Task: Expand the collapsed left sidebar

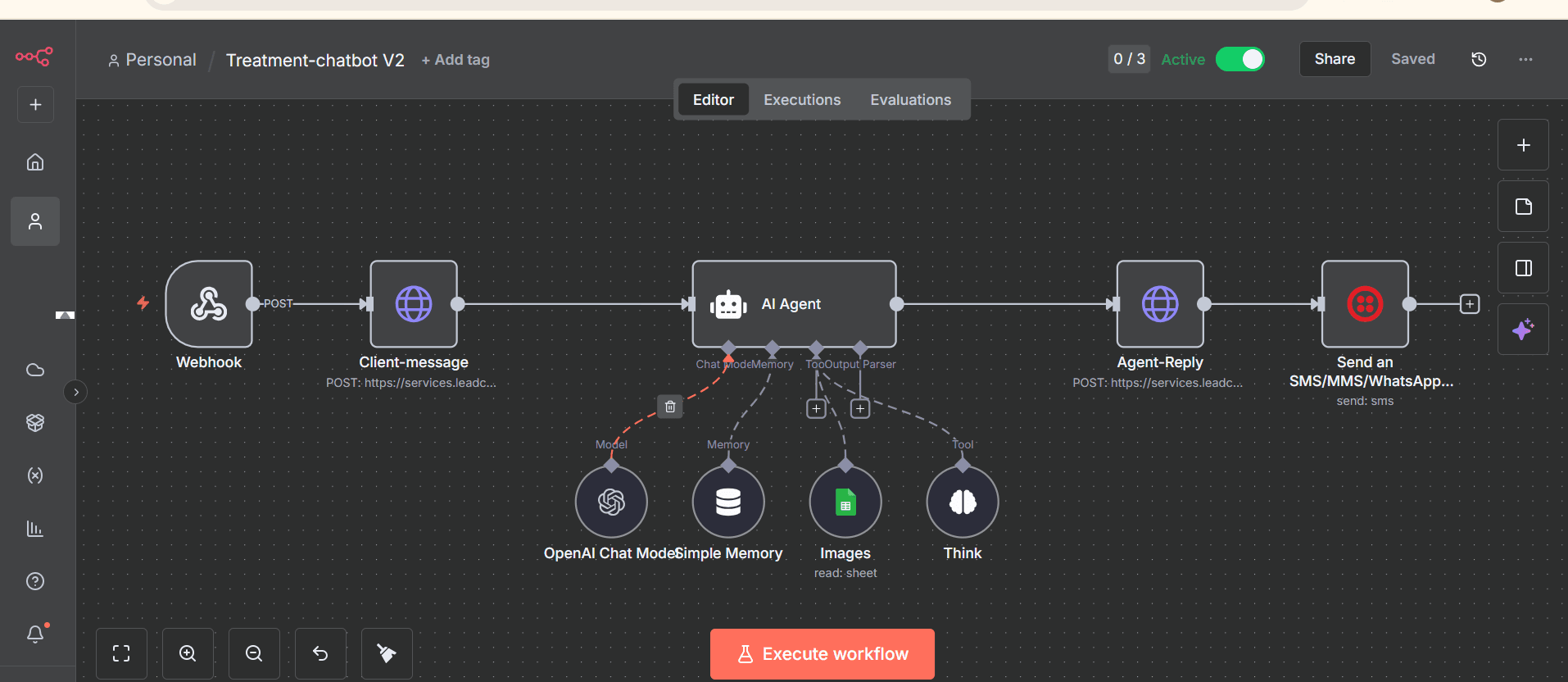Action: click(x=76, y=392)
